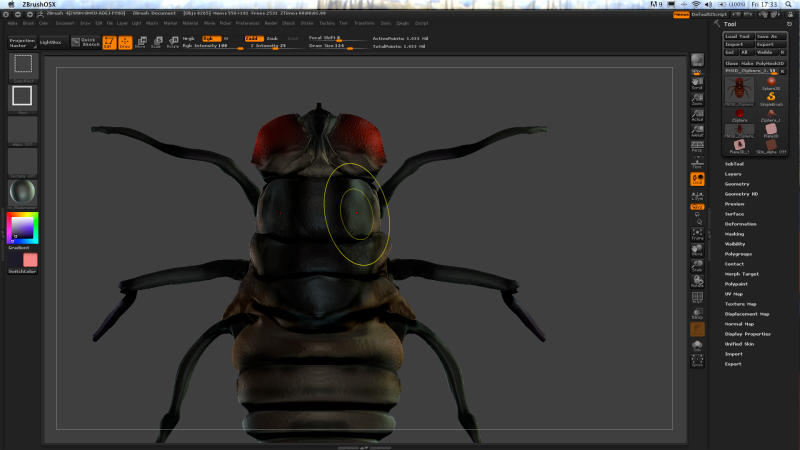Choose the SimpleBrush tool icon

771,98
